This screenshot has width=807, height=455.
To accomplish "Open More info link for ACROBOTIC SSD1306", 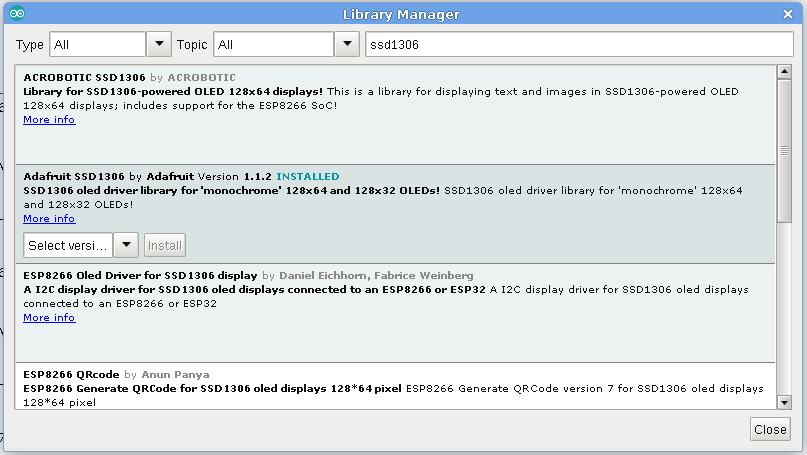I will [x=49, y=120].
